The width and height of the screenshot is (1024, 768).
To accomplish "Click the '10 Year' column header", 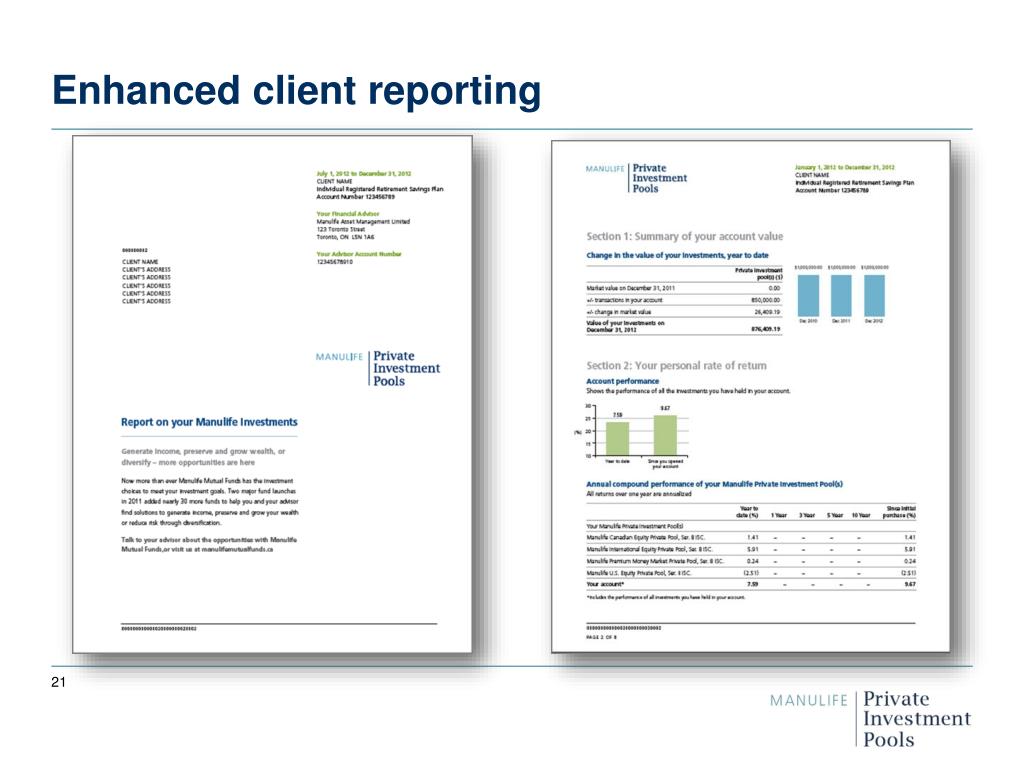I will click(x=861, y=515).
